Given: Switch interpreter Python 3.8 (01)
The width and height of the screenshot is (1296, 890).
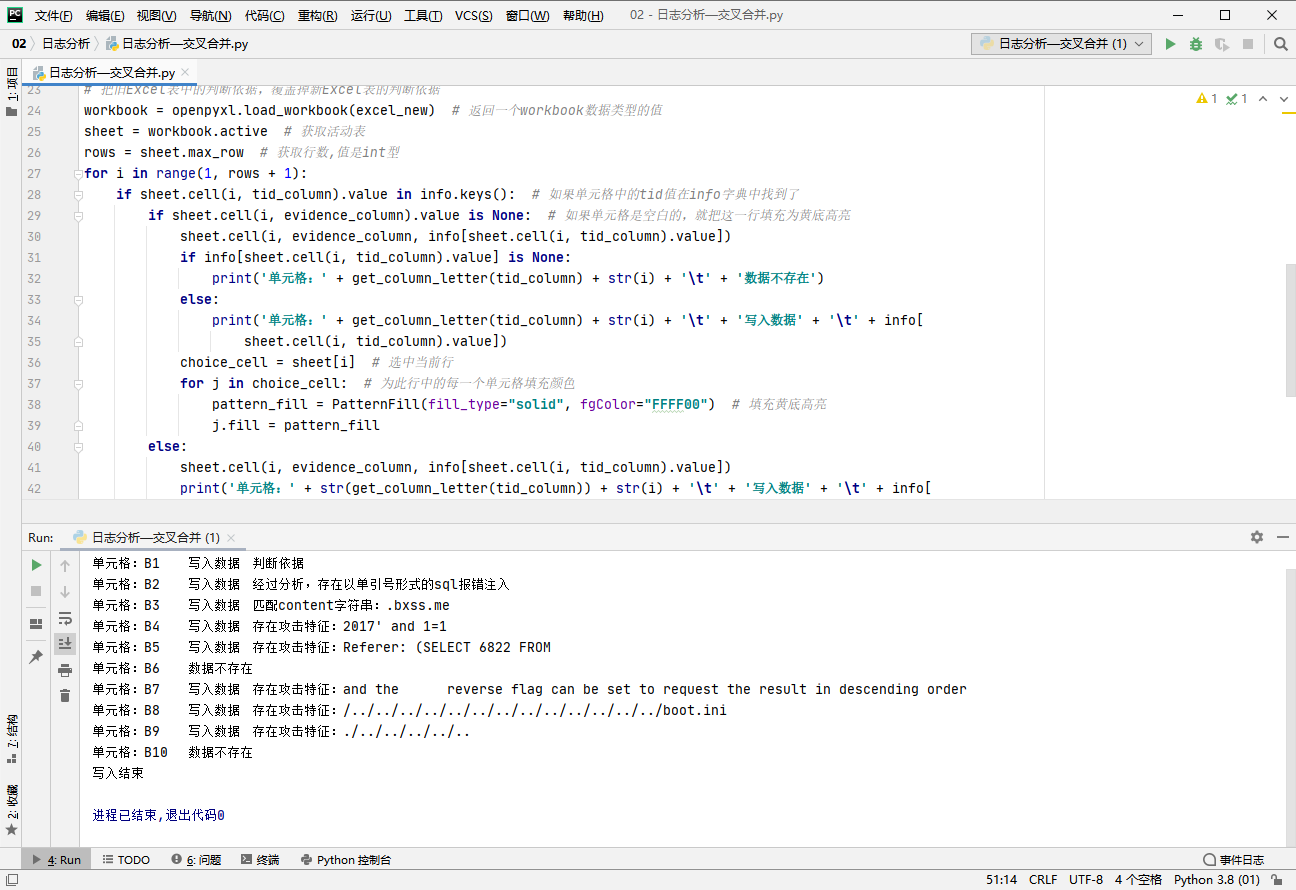Looking at the screenshot, I should (1217, 880).
